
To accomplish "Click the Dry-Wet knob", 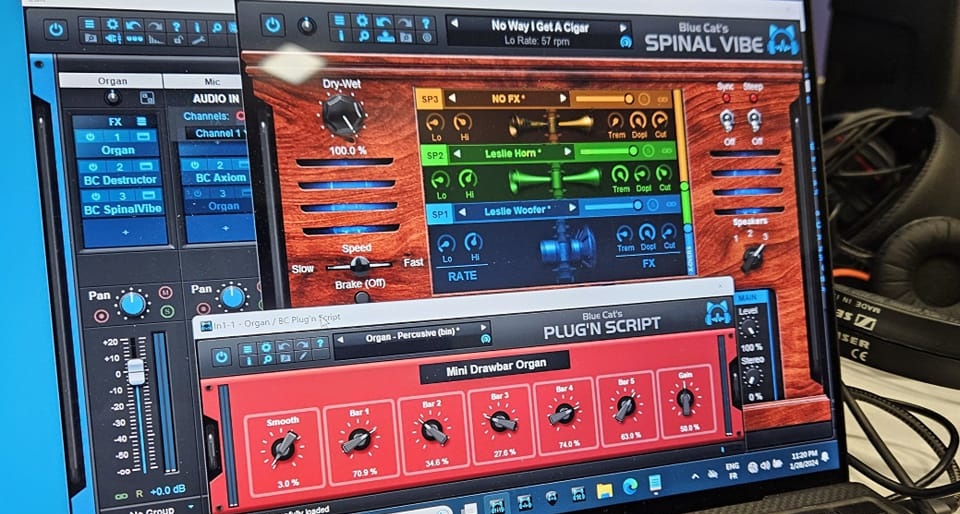I will click(x=343, y=115).
